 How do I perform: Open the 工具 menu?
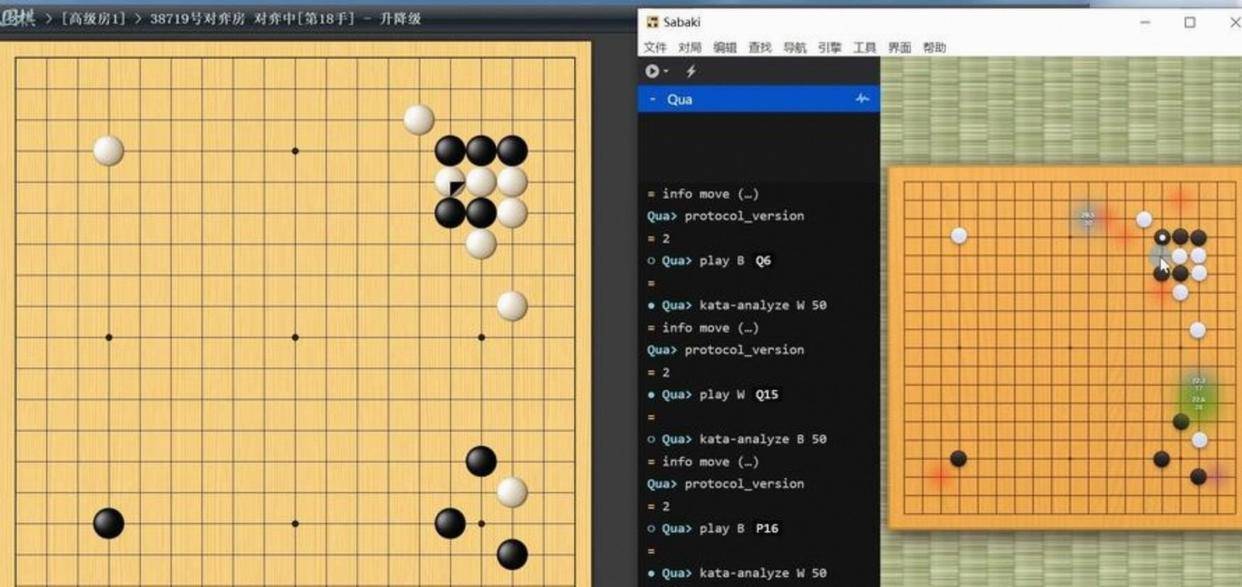[x=864, y=47]
